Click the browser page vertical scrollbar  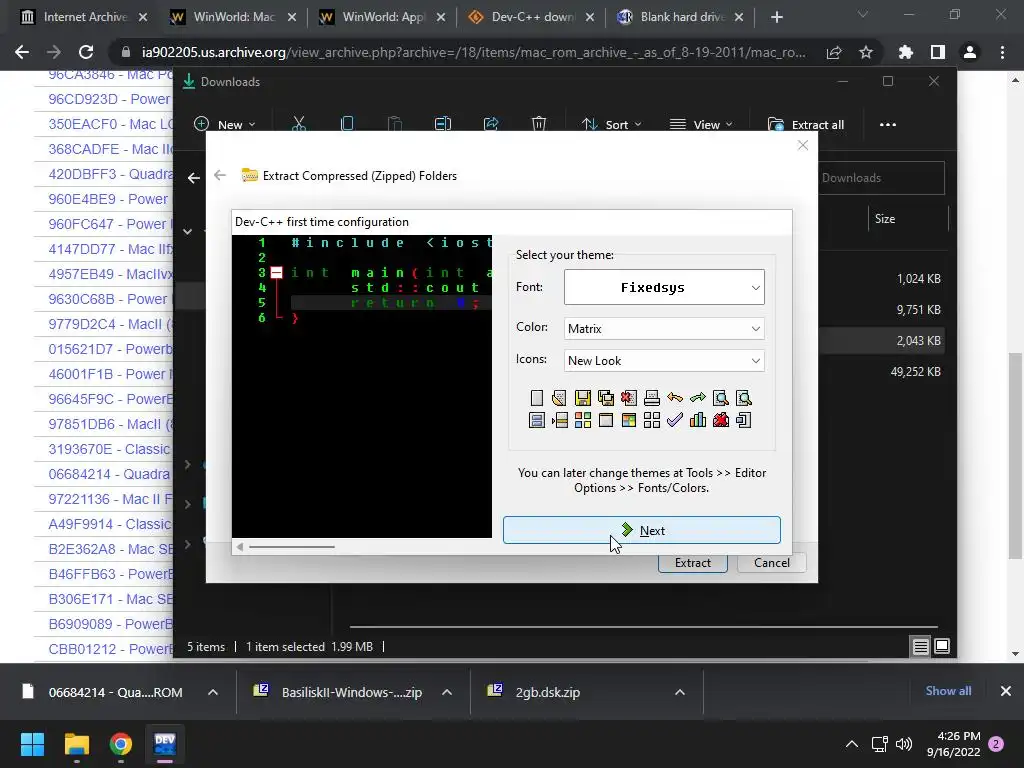1015,455
